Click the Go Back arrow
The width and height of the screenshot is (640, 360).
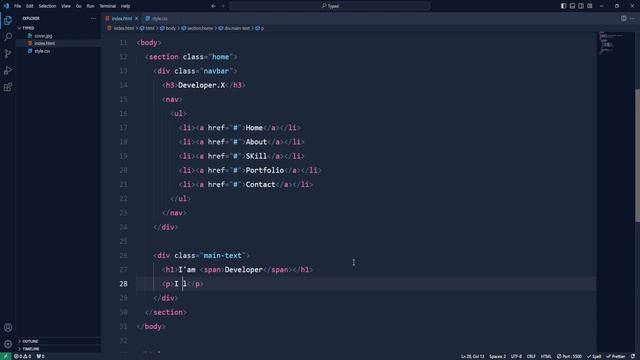pyautogui.click(x=213, y=6)
